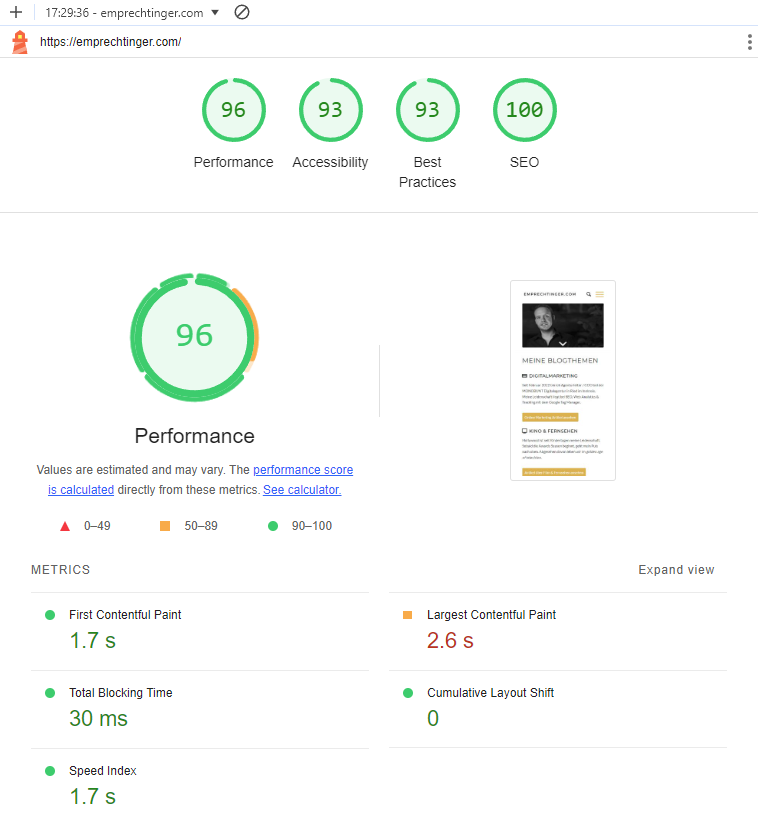This screenshot has height=823, width=758.
Task: Toggle the metrics Expand view
Action: click(676, 570)
